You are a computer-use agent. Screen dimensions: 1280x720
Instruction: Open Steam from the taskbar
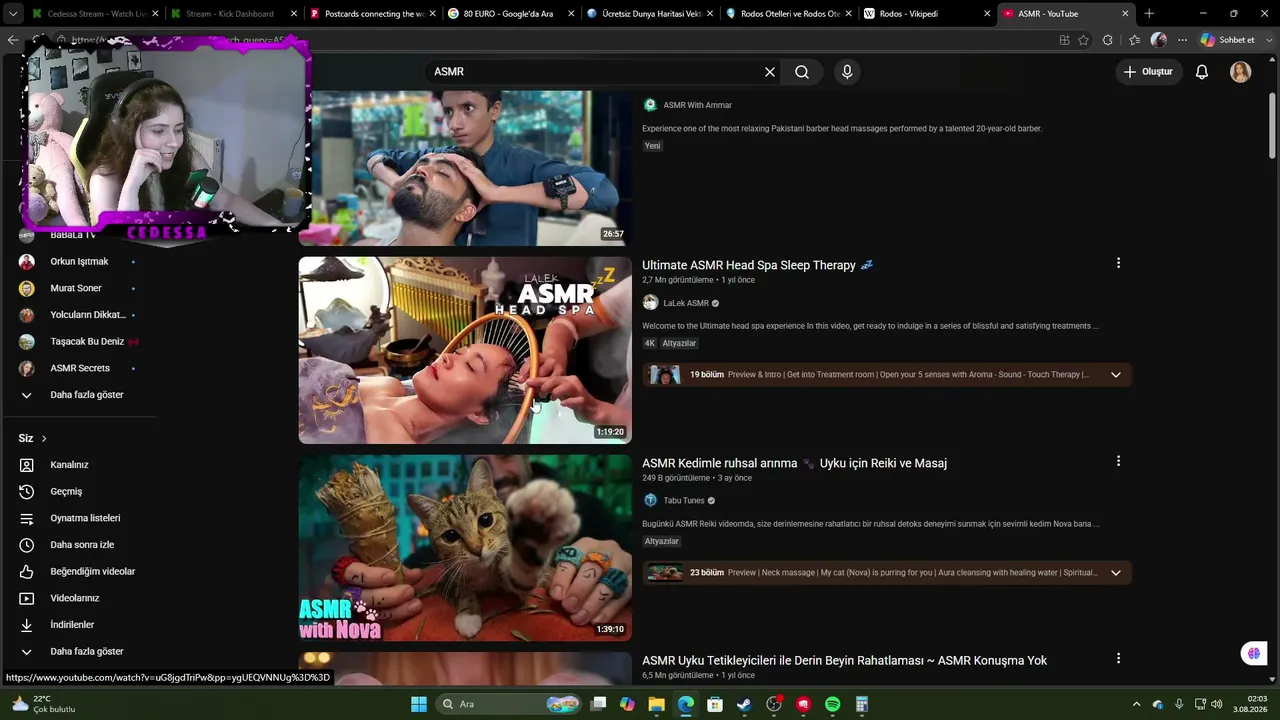pos(744,704)
